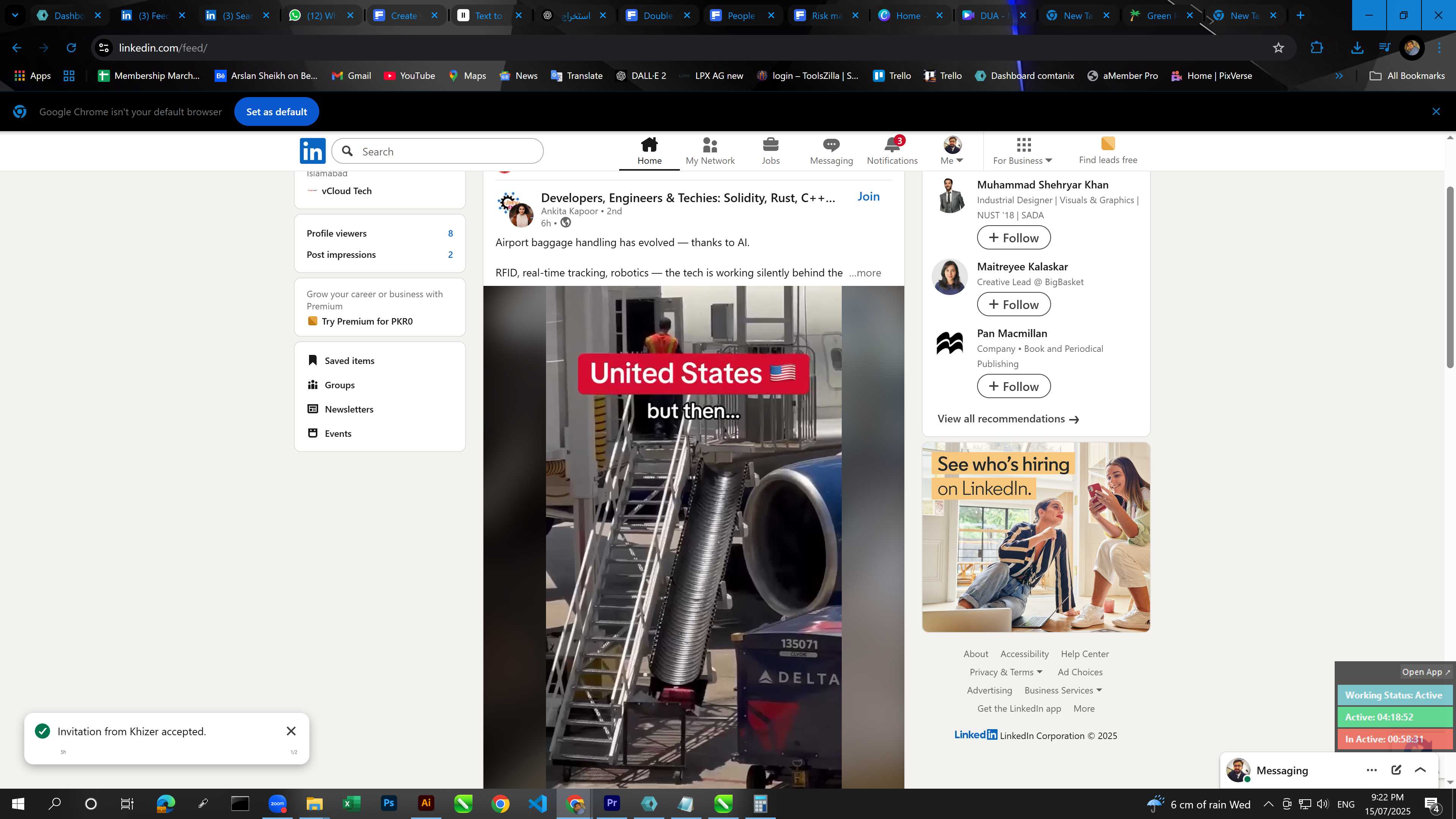Image resolution: width=1456 pixels, height=819 pixels.
Task: Dismiss the Invitation from Khizer toast
Action: click(x=291, y=731)
